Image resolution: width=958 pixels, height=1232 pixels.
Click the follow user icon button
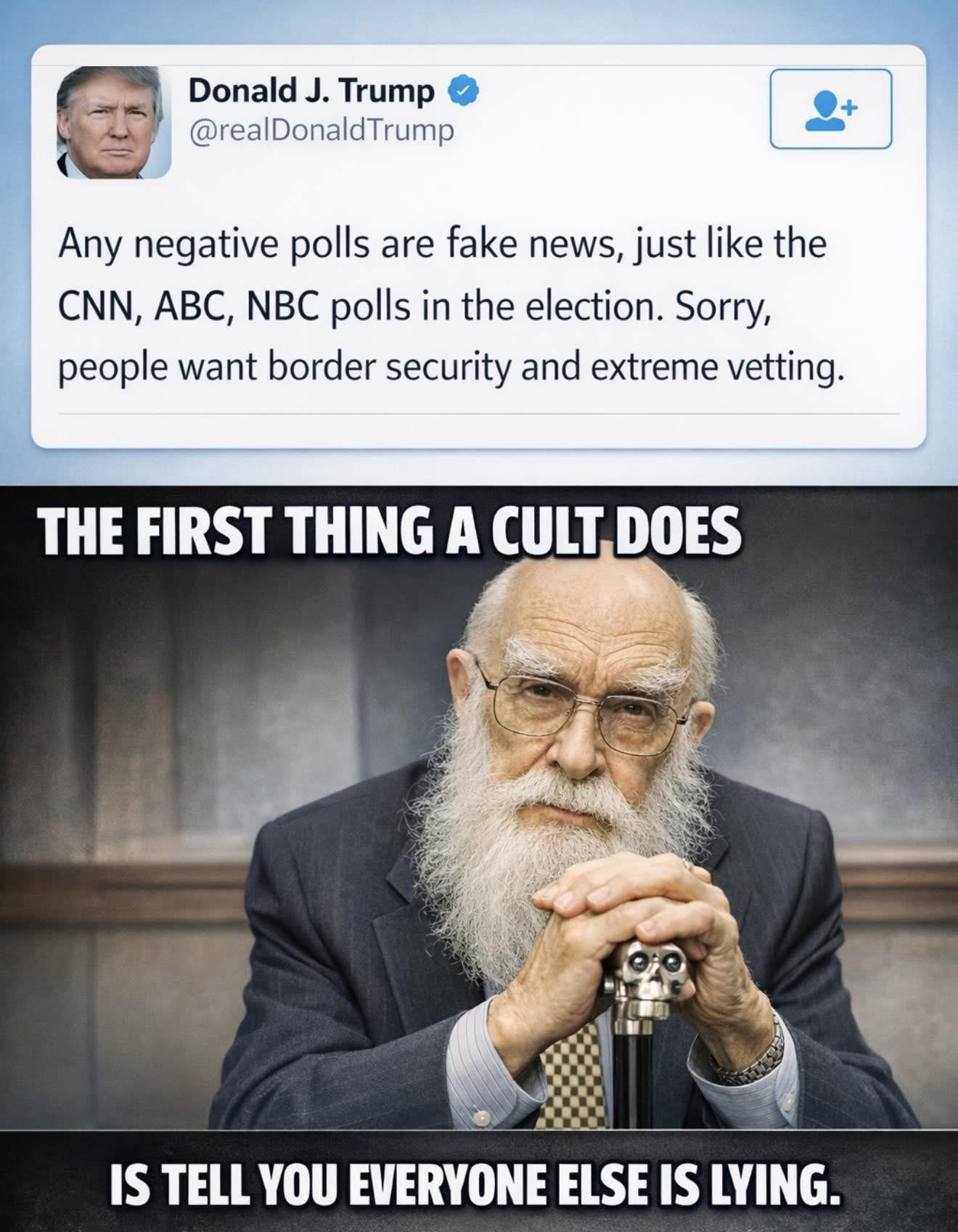coord(830,109)
